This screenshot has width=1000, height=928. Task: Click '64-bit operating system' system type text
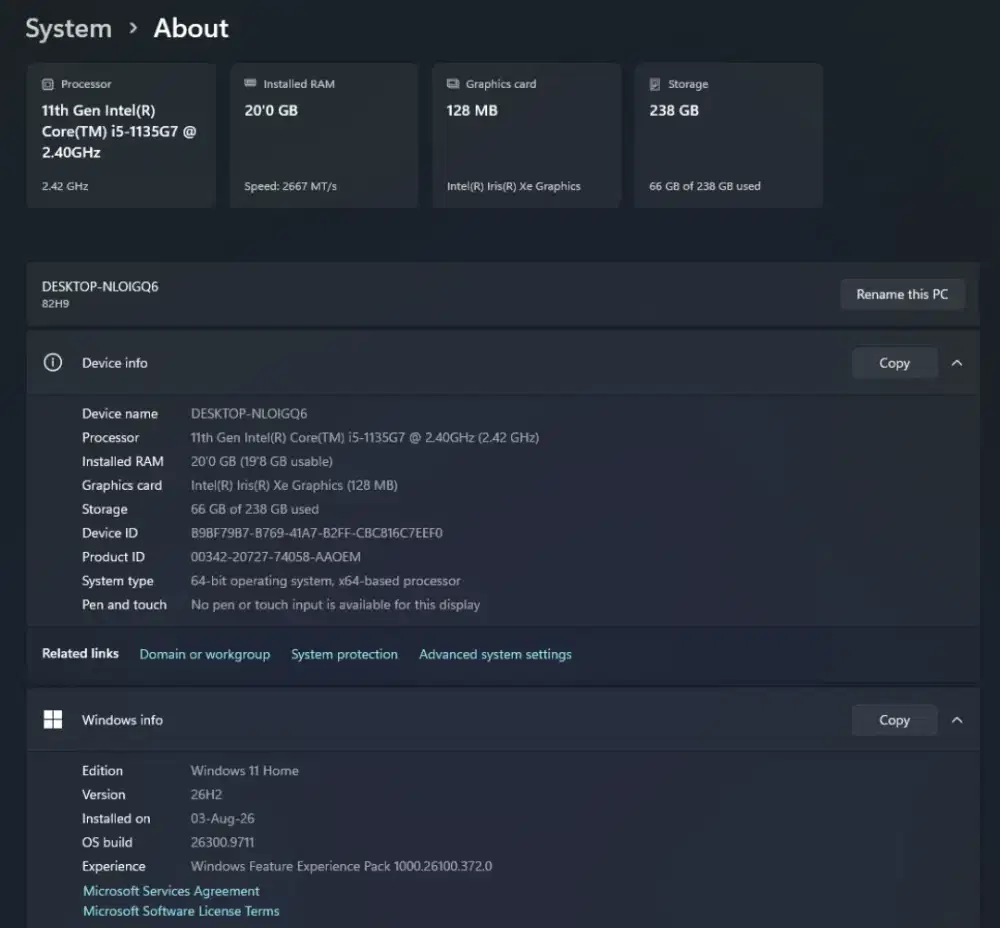325,581
